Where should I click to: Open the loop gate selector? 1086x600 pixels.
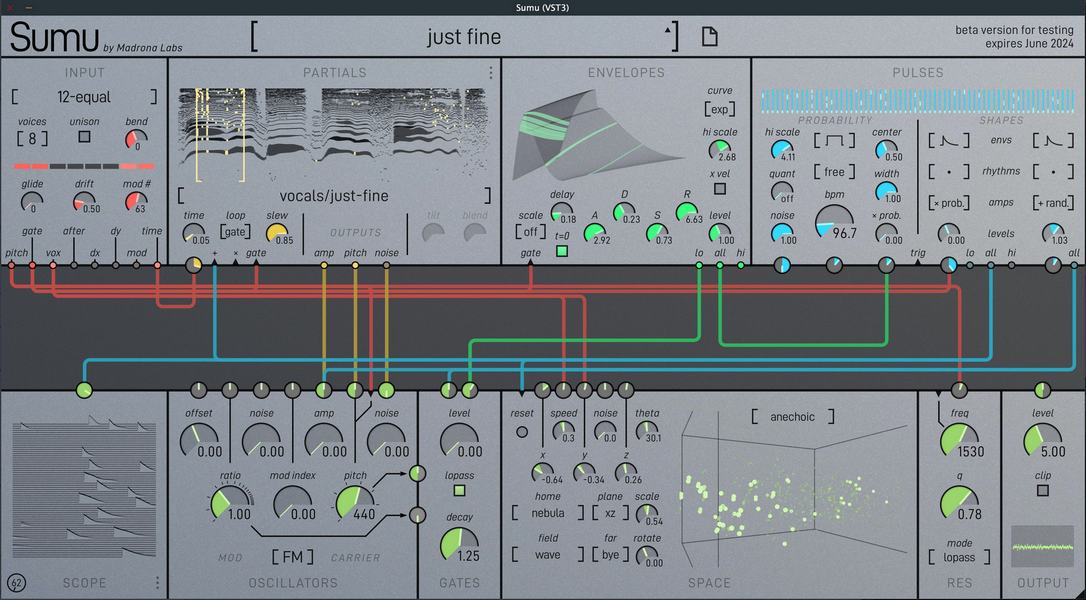tap(235, 232)
